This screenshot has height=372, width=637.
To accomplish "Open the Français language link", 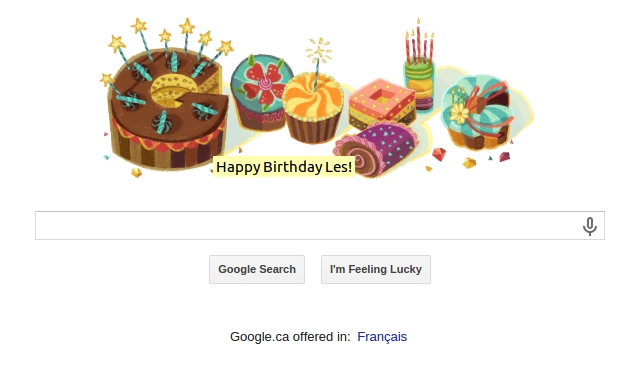I will tap(382, 337).
